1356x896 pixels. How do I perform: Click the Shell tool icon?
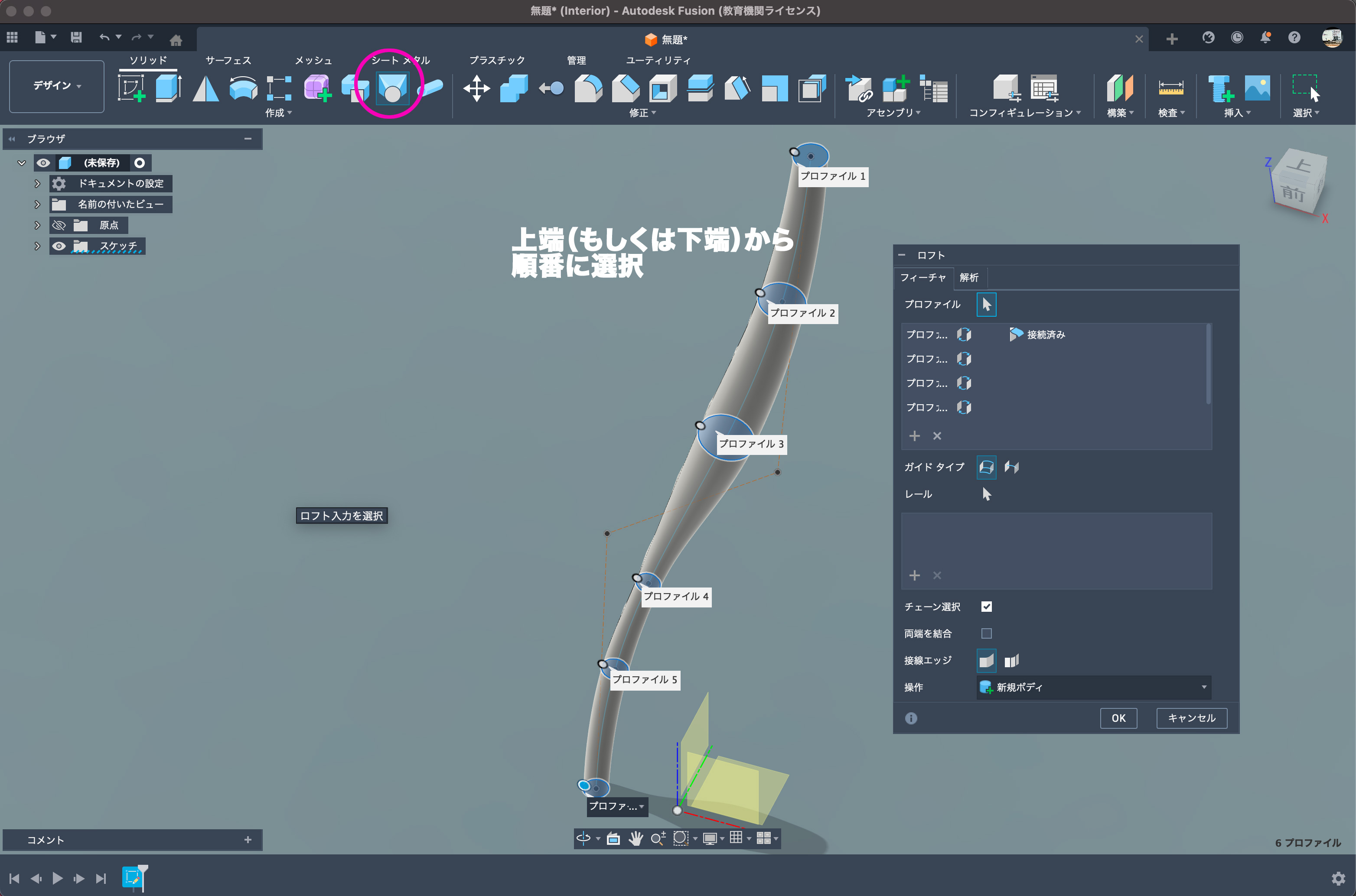tap(662, 88)
